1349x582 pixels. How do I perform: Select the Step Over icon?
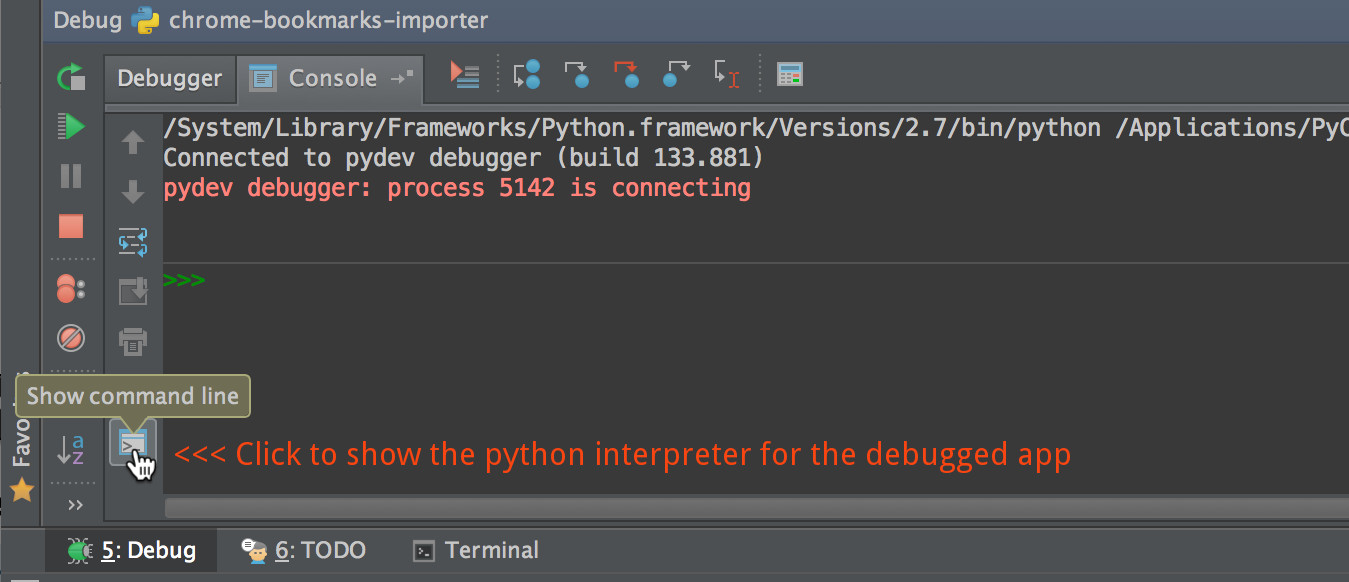pos(527,74)
